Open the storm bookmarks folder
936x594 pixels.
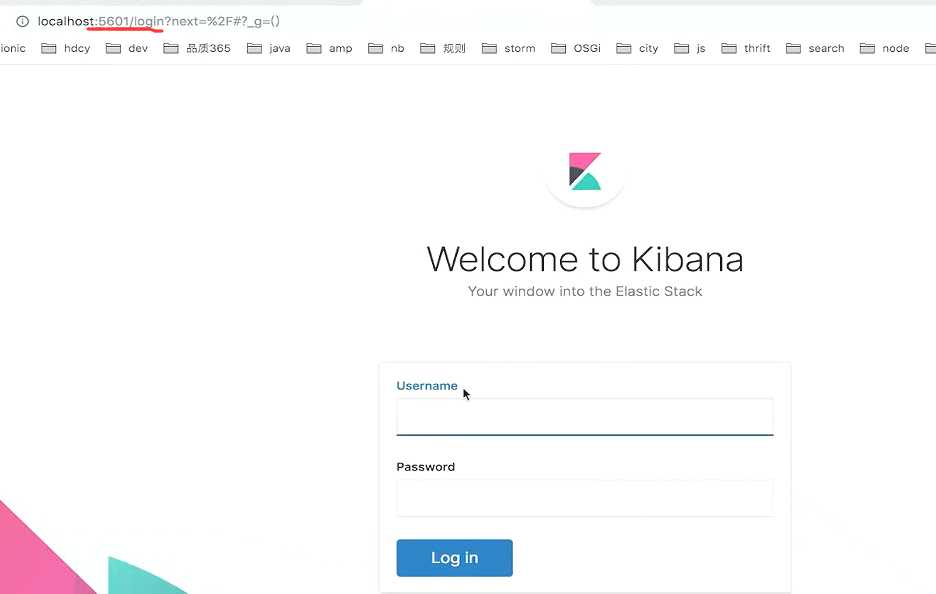[509, 48]
